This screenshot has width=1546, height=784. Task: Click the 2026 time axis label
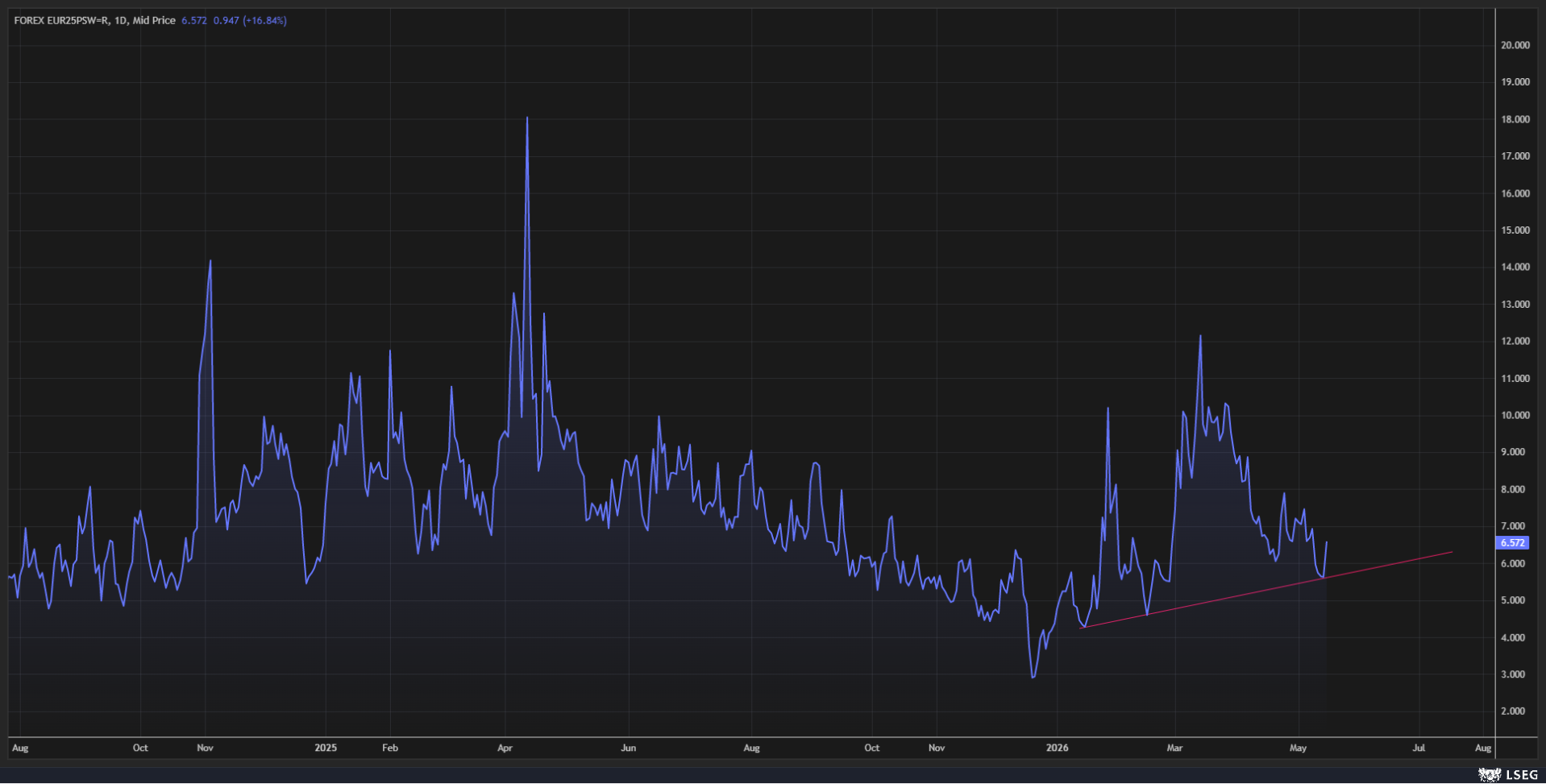[x=1057, y=748]
